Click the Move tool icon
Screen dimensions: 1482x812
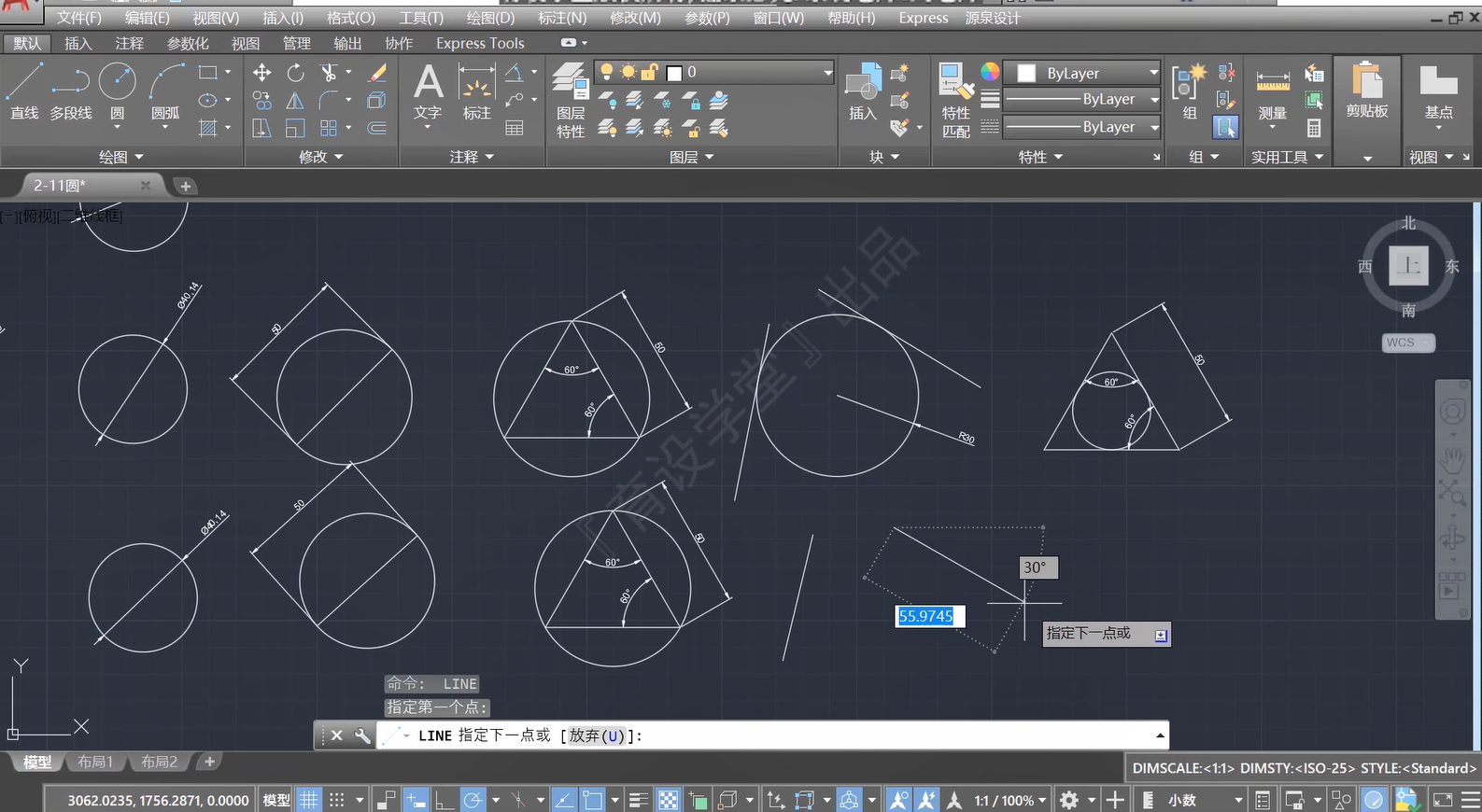pyautogui.click(x=262, y=73)
